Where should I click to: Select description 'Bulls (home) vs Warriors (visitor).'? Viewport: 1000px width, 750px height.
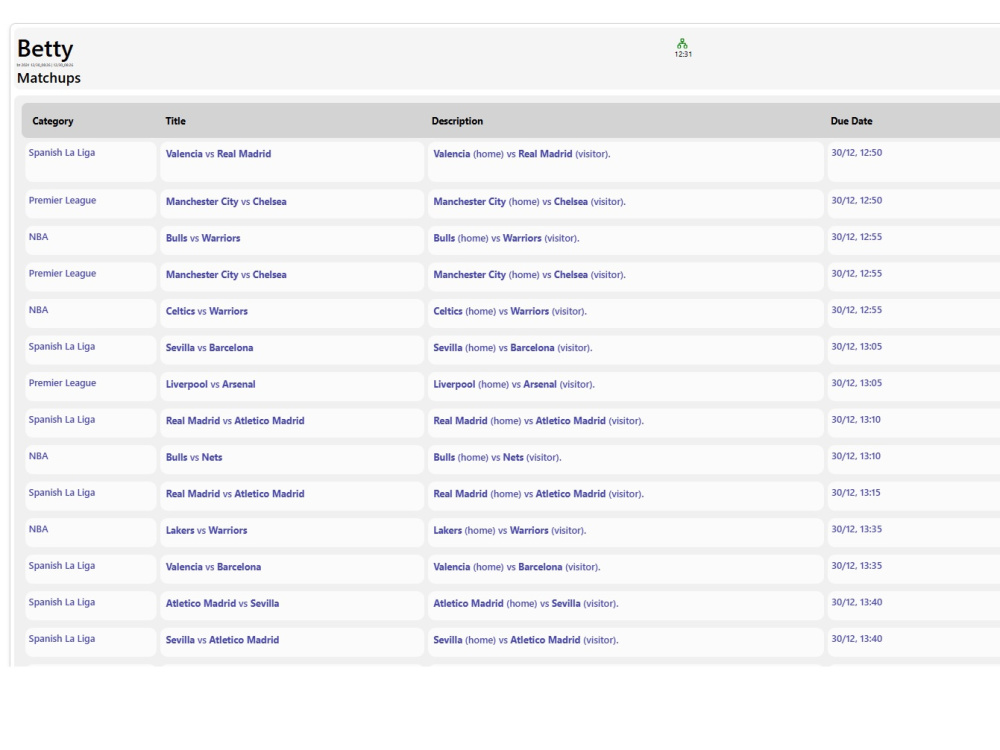click(506, 238)
